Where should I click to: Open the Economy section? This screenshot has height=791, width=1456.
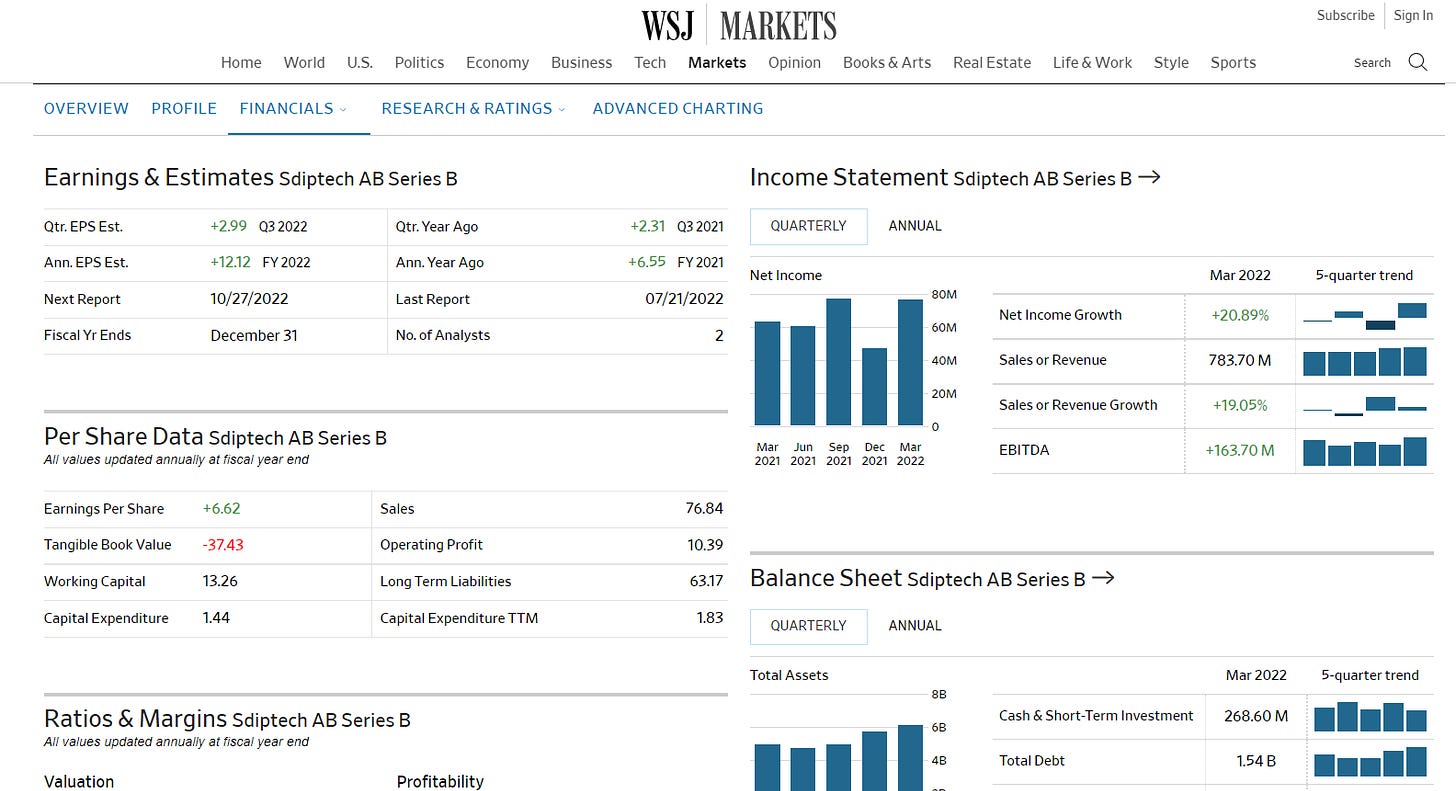(x=497, y=62)
